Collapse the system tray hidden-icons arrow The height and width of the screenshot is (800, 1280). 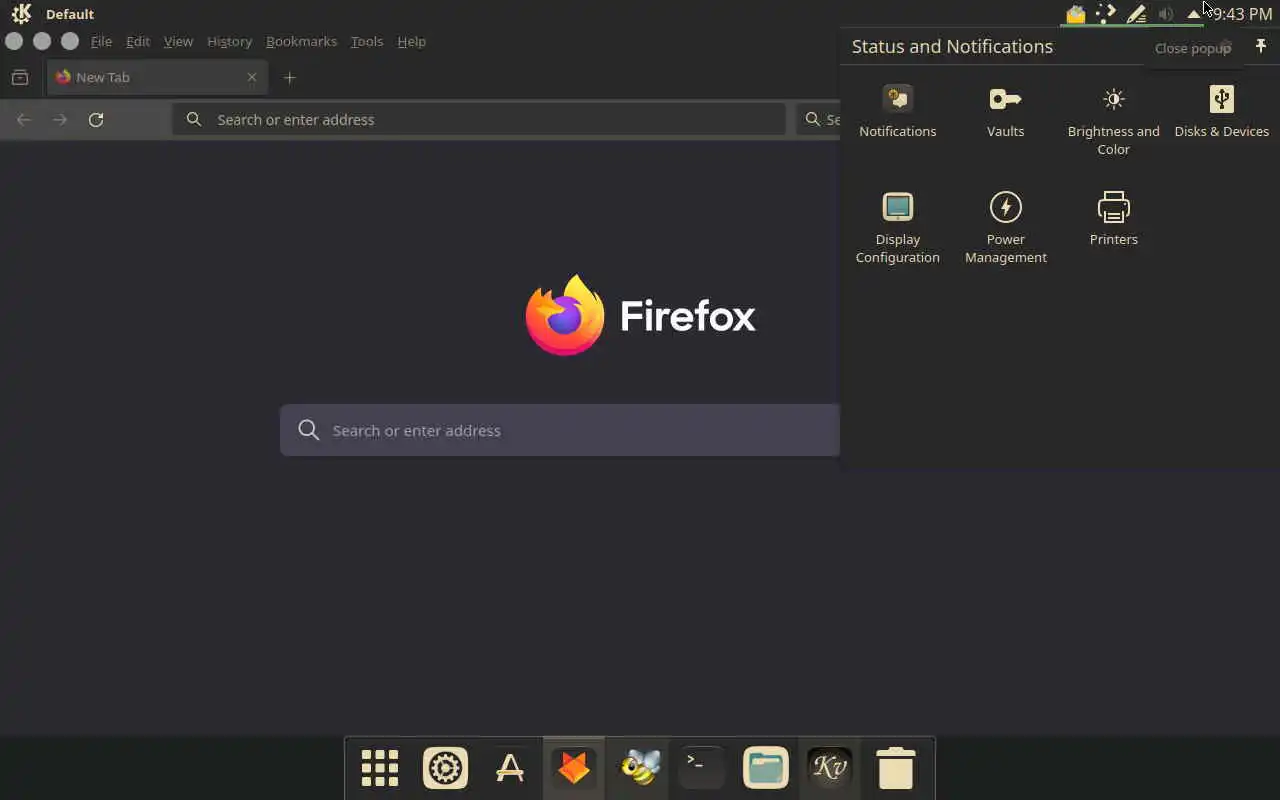point(1193,14)
